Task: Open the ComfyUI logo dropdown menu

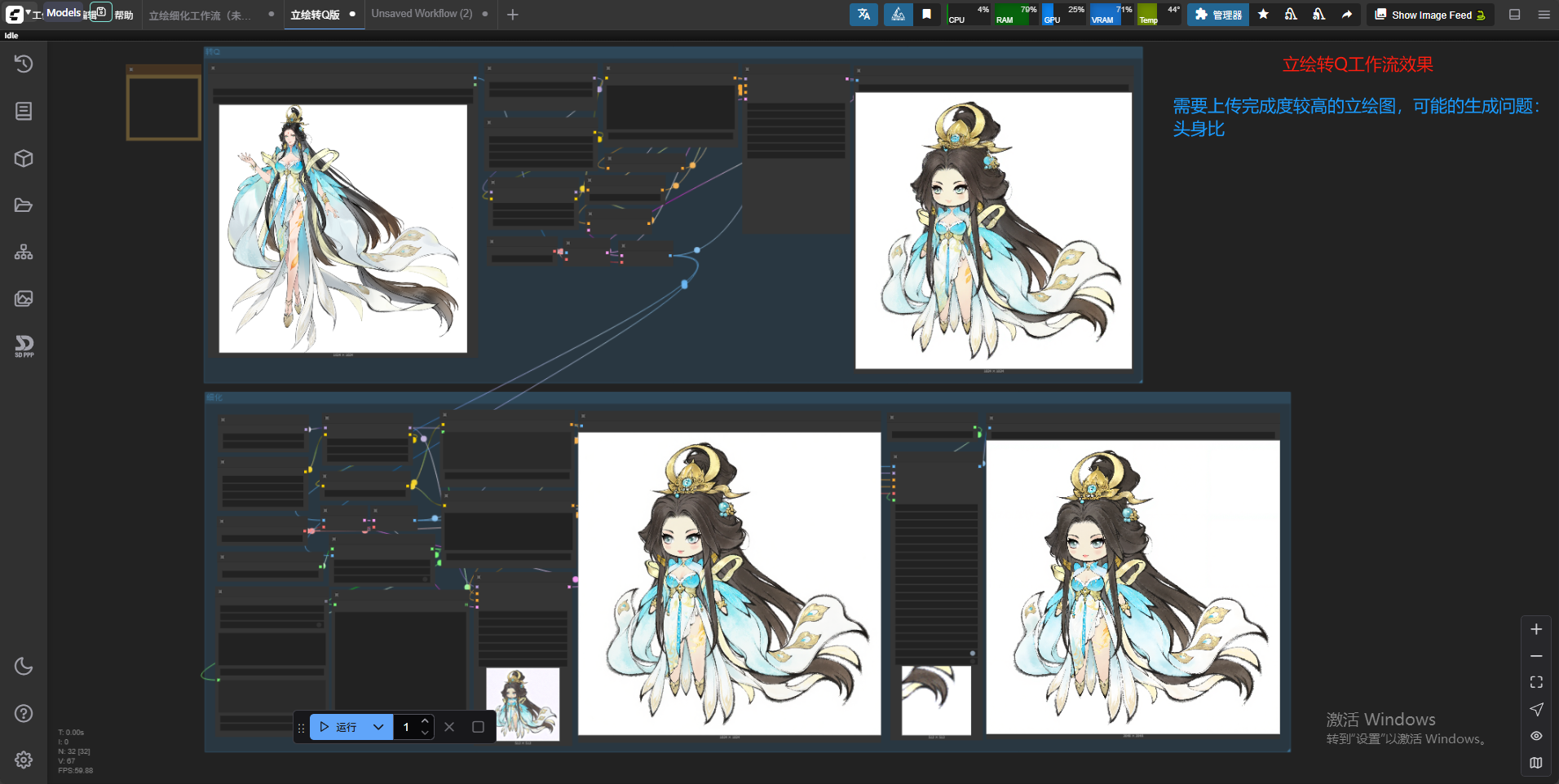Action: point(18,14)
